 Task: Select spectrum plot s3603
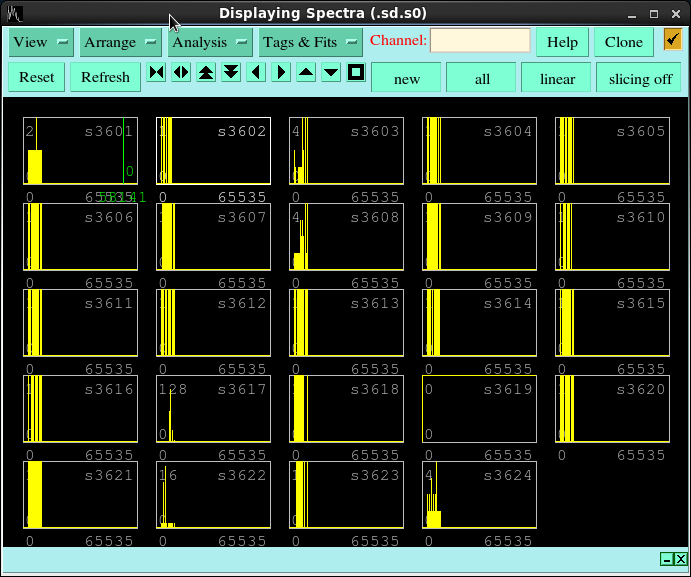pos(346,151)
